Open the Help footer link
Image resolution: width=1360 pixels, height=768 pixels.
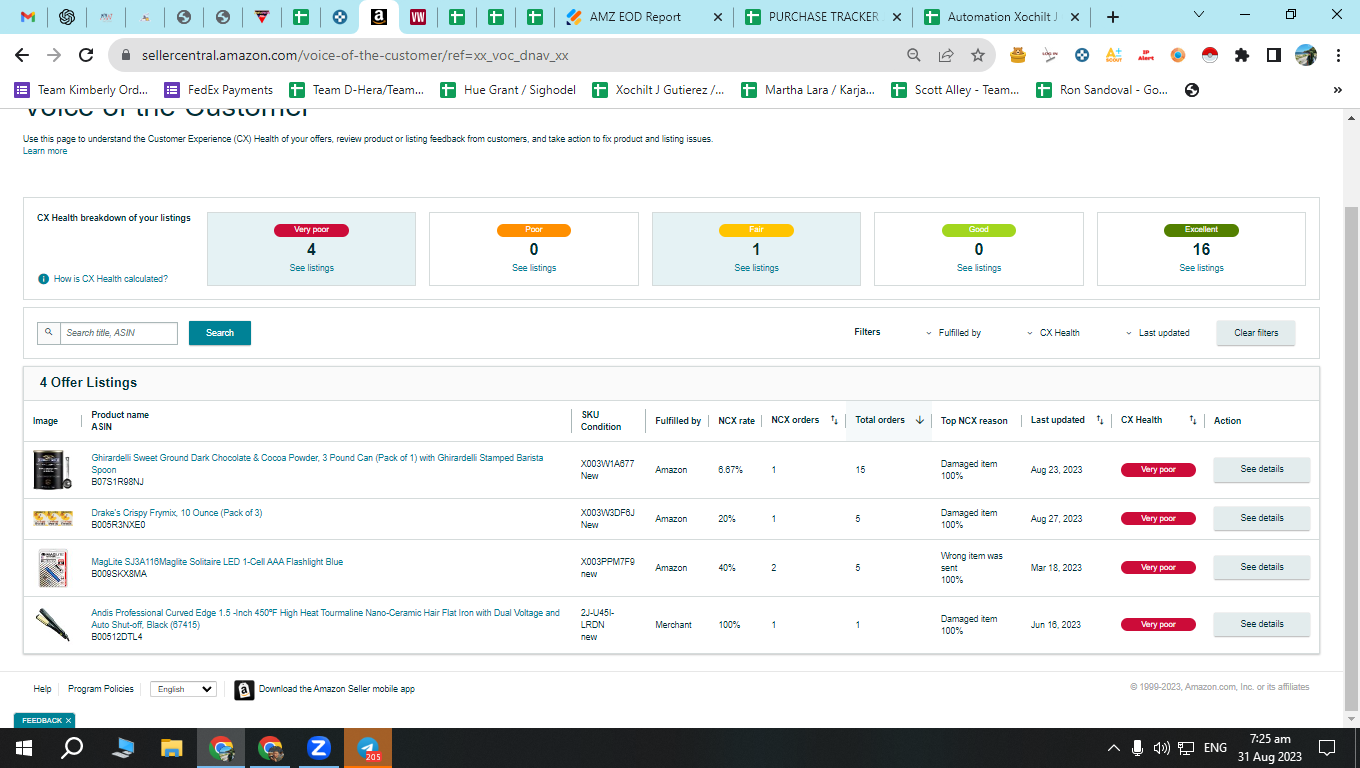(x=42, y=689)
